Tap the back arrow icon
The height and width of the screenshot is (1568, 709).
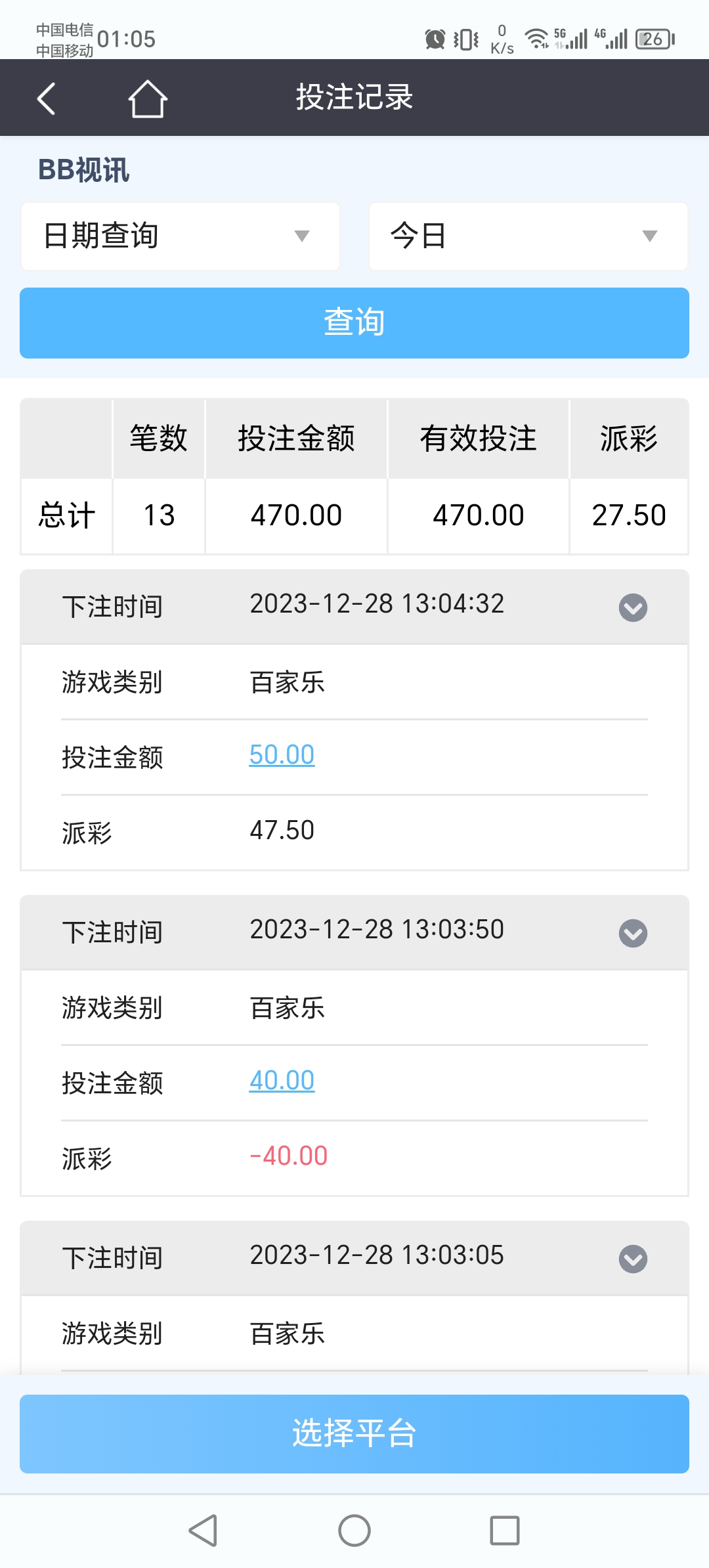46,98
